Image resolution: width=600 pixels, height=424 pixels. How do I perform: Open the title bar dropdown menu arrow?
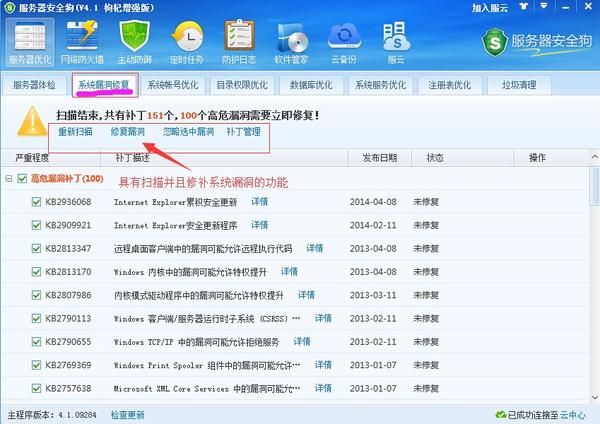tap(543, 7)
